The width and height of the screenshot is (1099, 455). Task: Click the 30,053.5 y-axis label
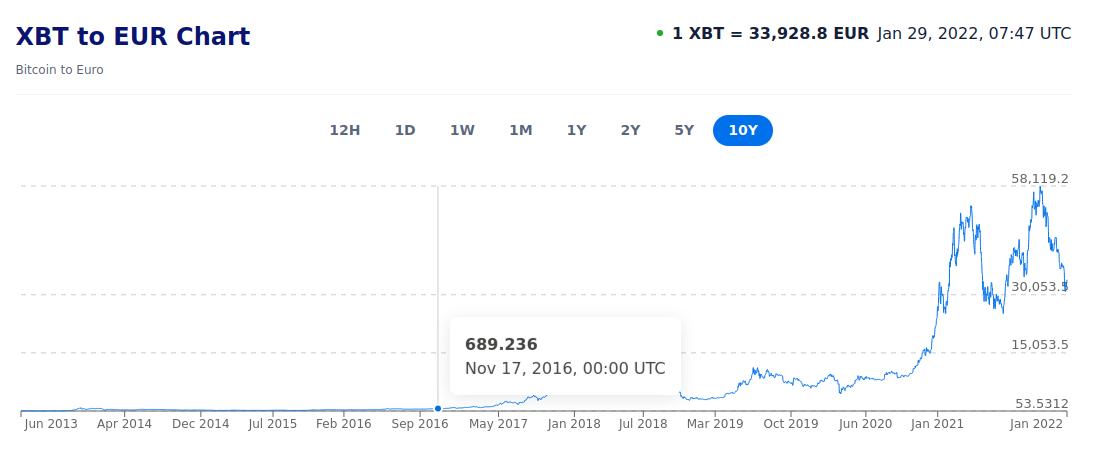[1039, 286]
